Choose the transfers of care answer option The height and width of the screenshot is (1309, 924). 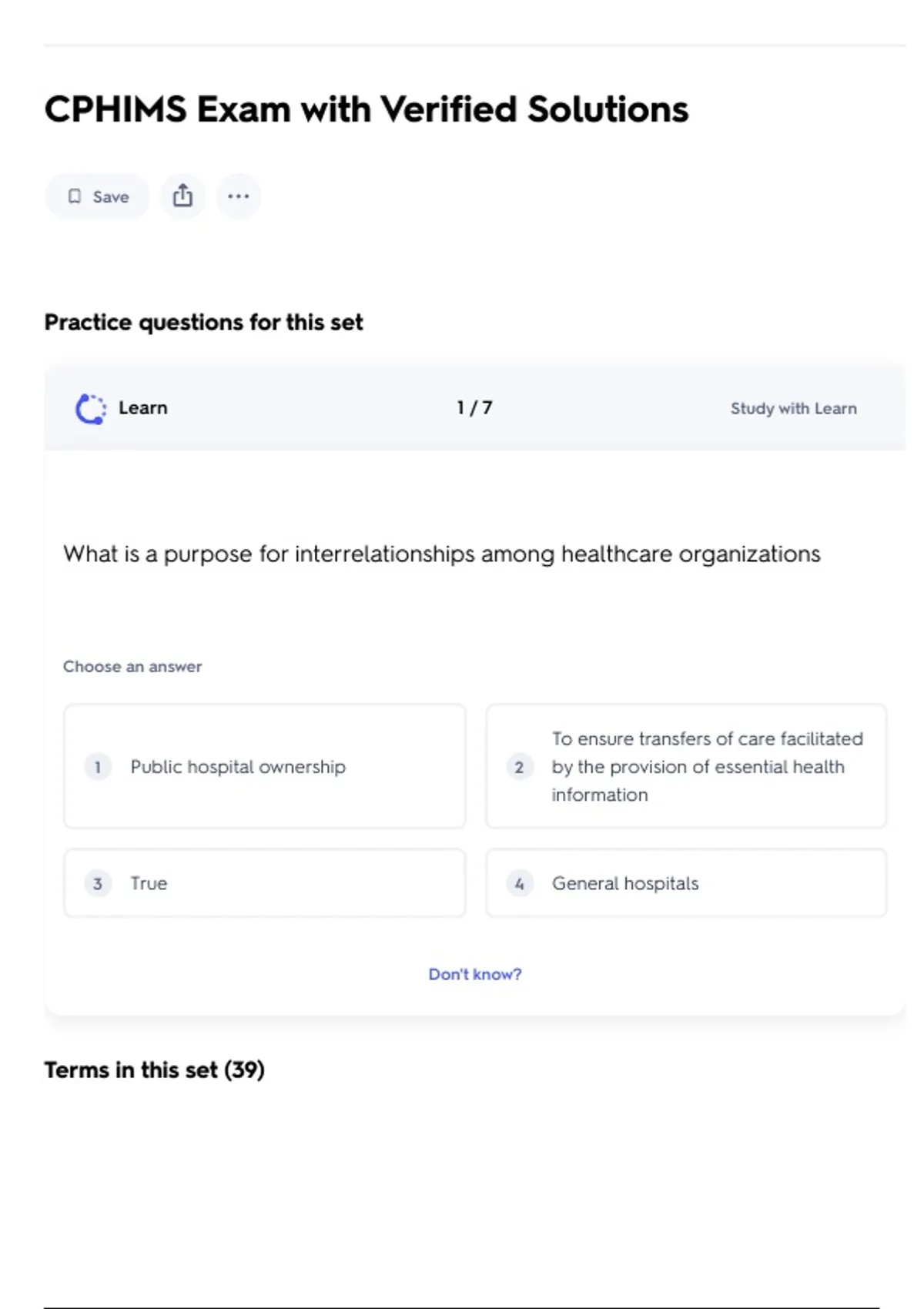click(x=686, y=766)
